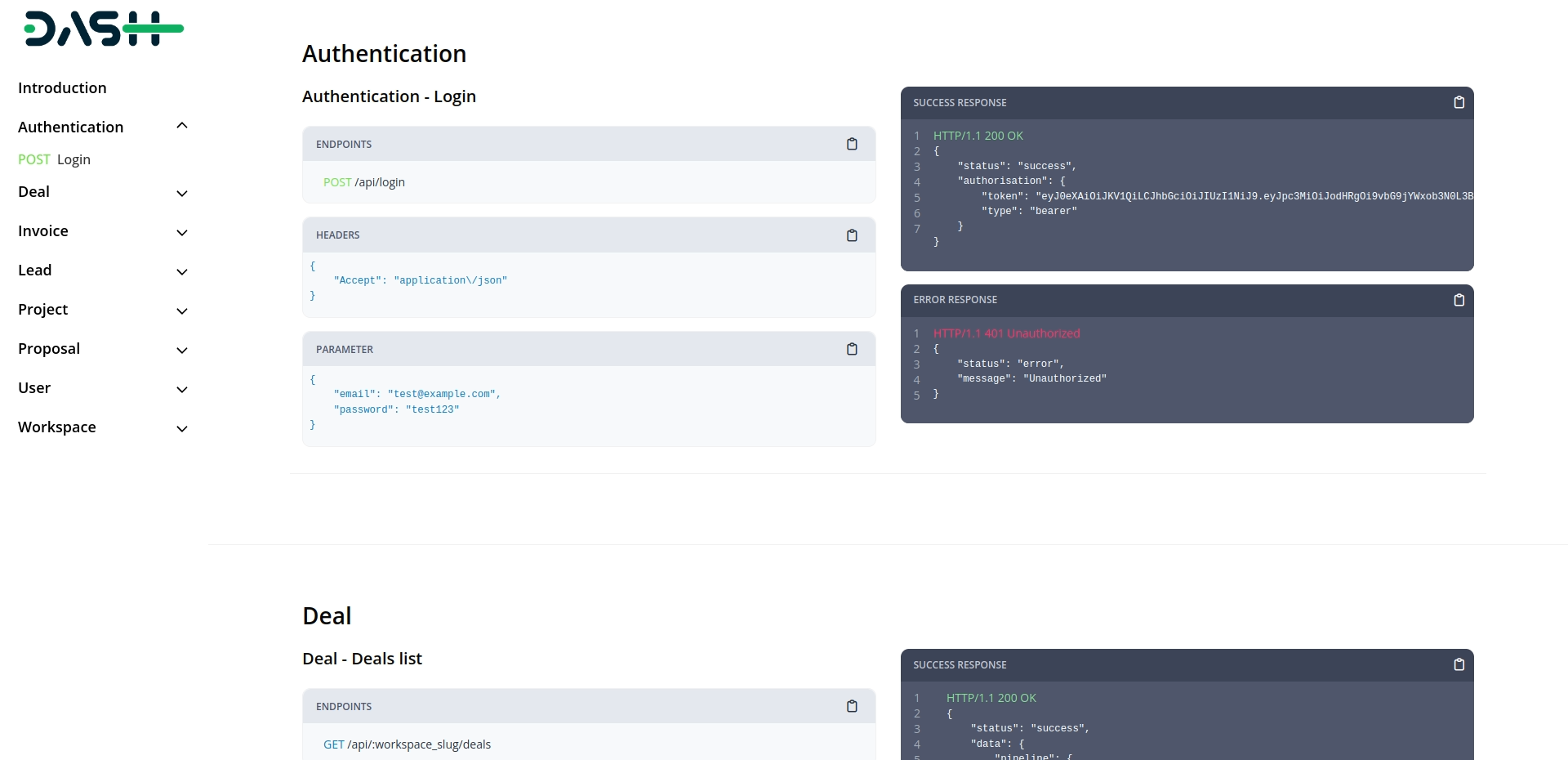Copy the HEADERS block content

click(852, 235)
